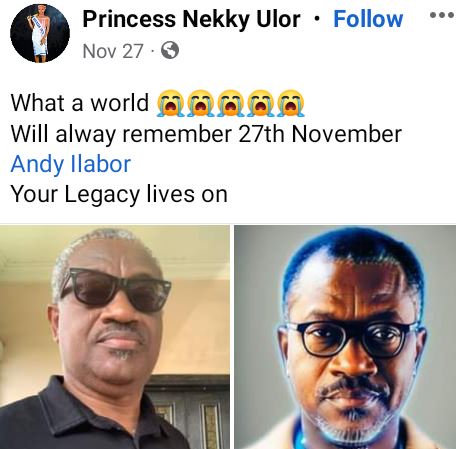The width and height of the screenshot is (456, 449).
Task: Click the dark door in left photo background
Action: [x=197, y=412]
